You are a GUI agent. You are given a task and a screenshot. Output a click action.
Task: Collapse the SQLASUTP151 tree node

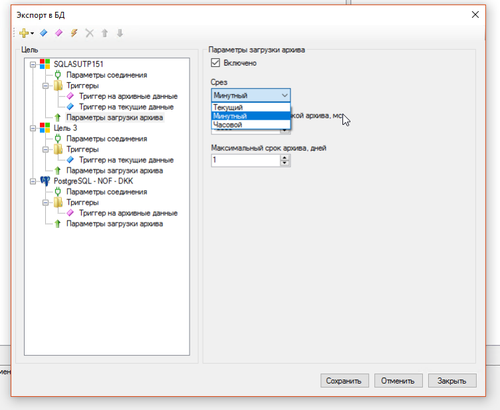33,64
